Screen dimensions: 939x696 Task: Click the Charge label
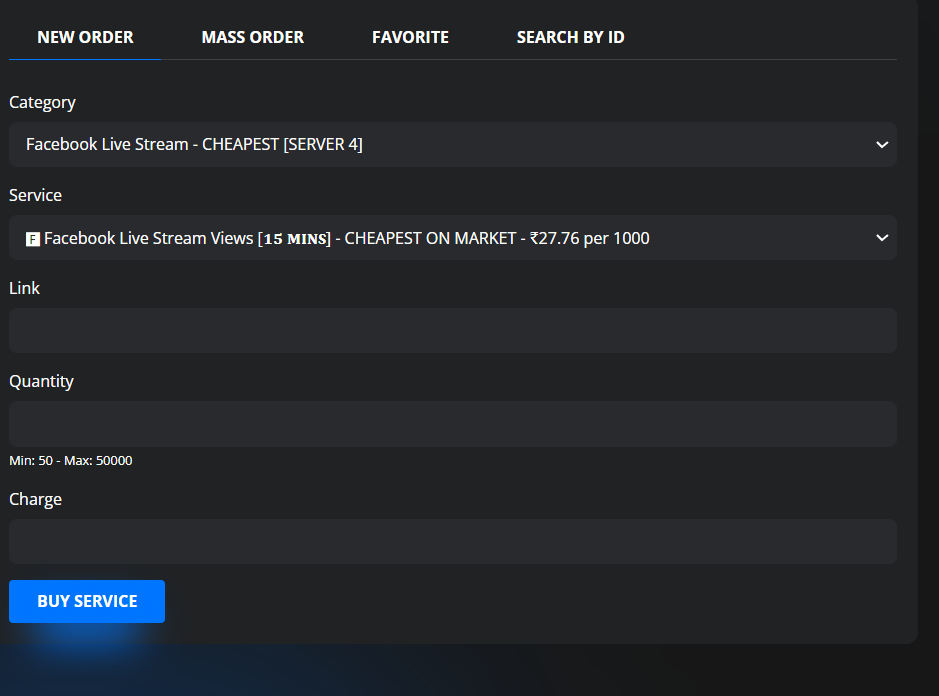click(35, 500)
